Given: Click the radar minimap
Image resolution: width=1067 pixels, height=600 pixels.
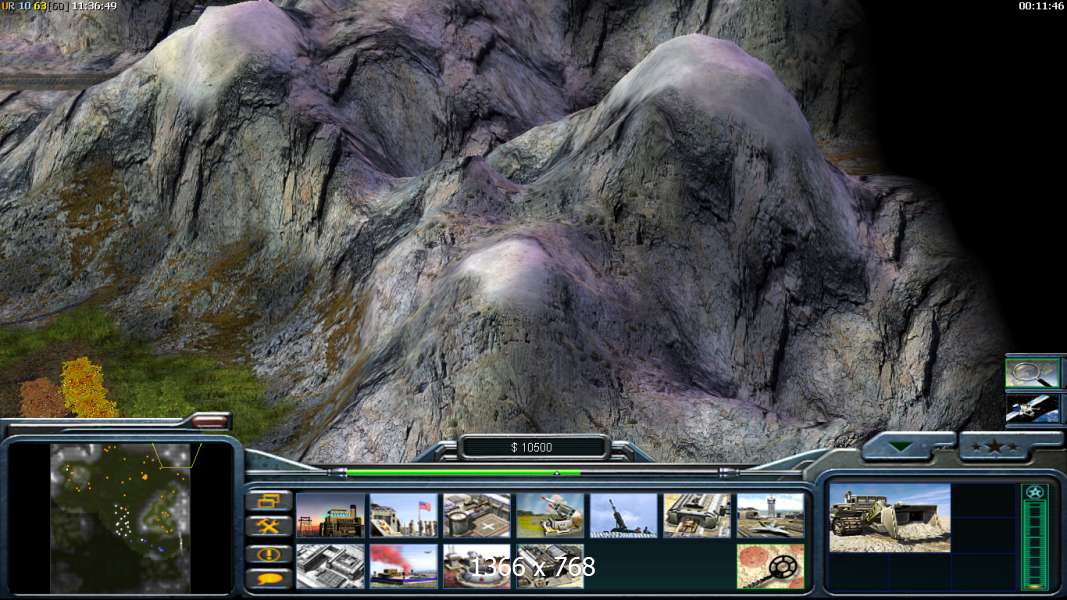Looking at the screenshot, I should pos(120,518).
